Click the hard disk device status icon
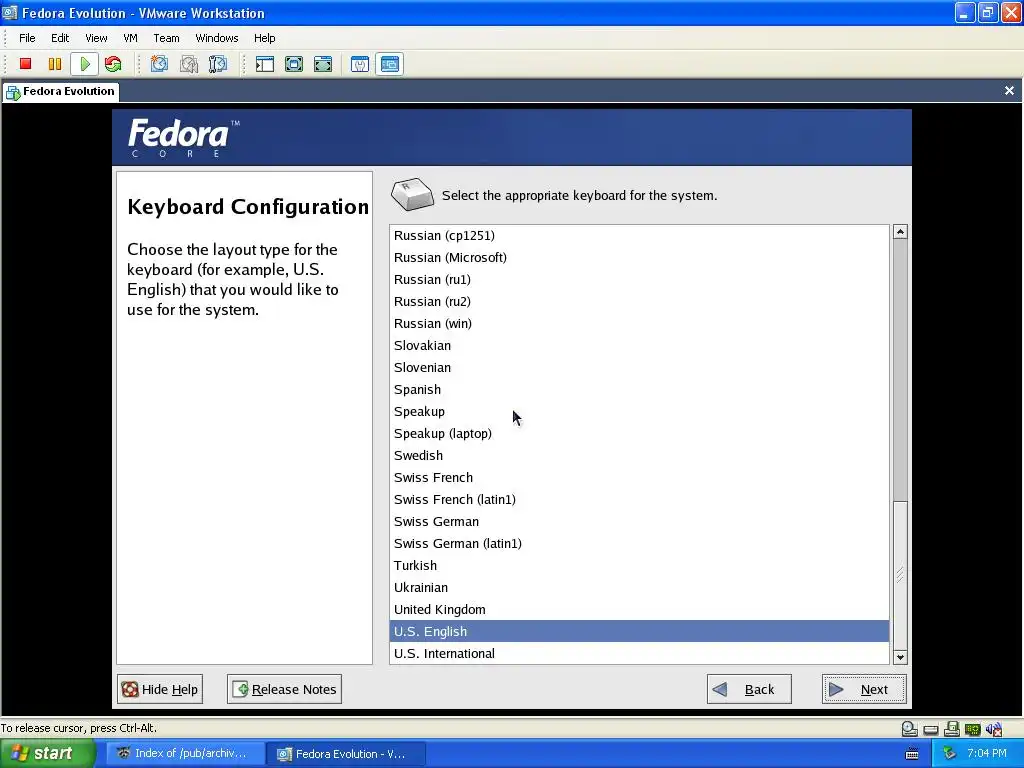1024x768 pixels. coord(931,729)
